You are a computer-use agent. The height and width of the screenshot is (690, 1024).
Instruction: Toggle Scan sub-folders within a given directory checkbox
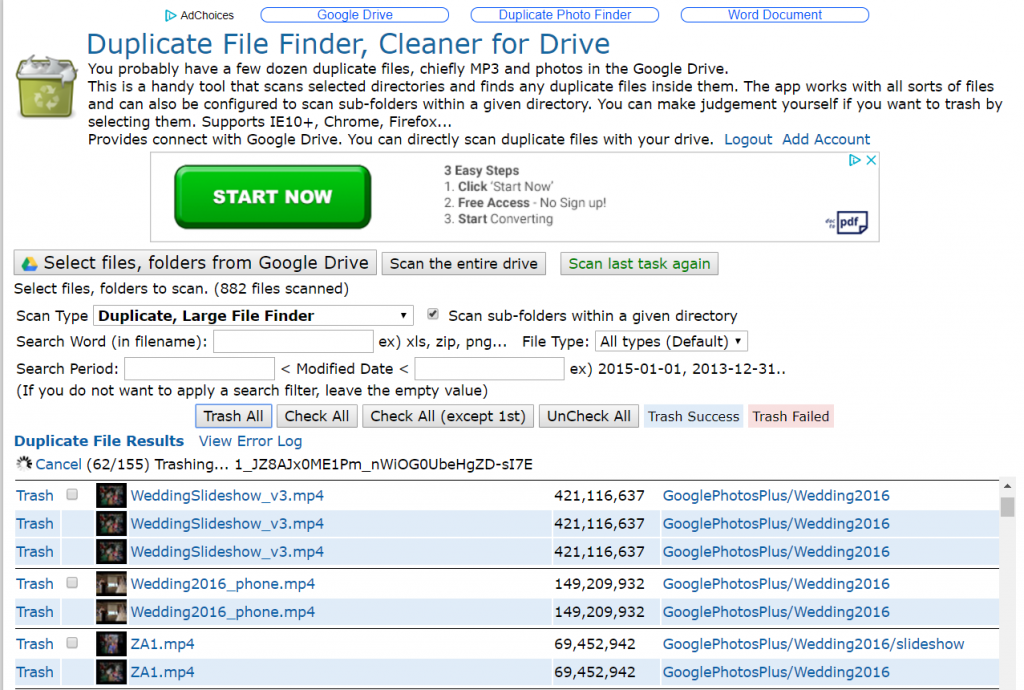[432, 314]
